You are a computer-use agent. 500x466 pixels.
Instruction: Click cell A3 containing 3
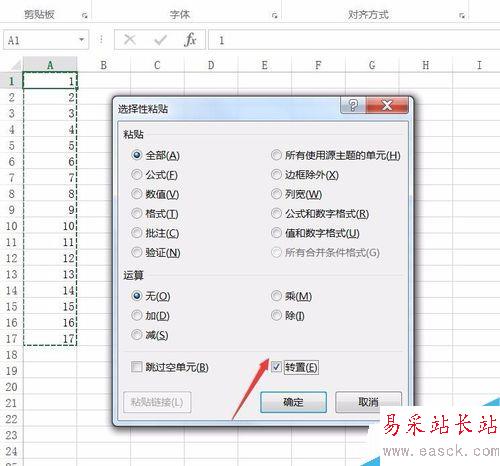click(x=50, y=113)
